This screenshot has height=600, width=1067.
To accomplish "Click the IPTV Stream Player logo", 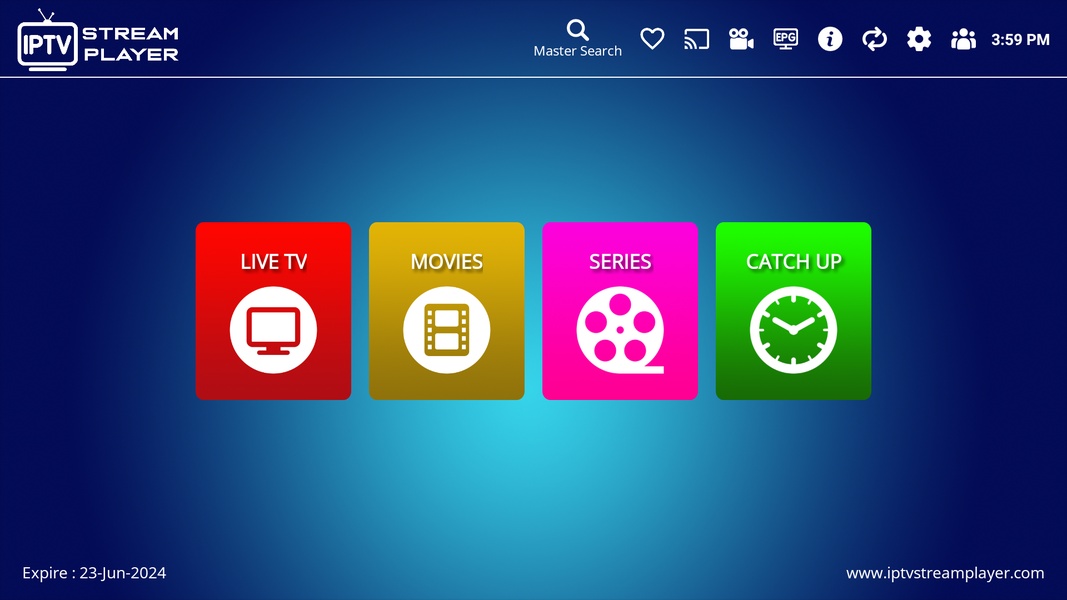I will point(98,40).
